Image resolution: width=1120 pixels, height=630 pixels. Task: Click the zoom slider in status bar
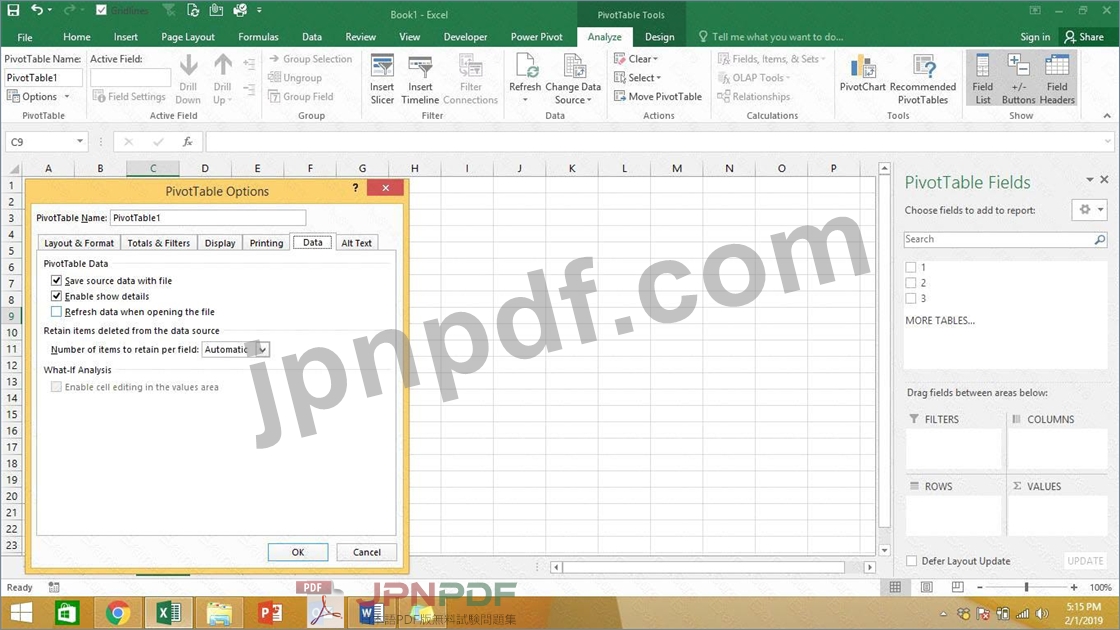coord(1026,587)
